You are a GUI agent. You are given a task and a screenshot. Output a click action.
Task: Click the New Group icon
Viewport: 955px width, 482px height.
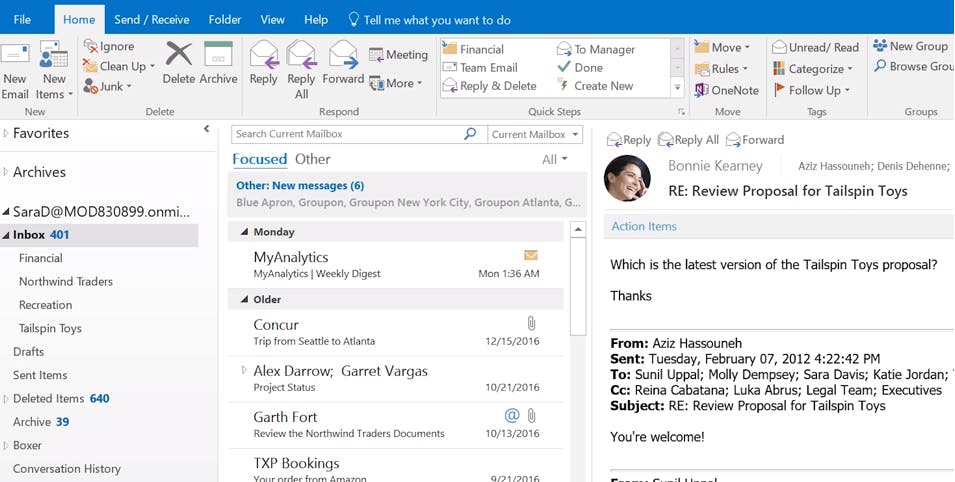879,46
